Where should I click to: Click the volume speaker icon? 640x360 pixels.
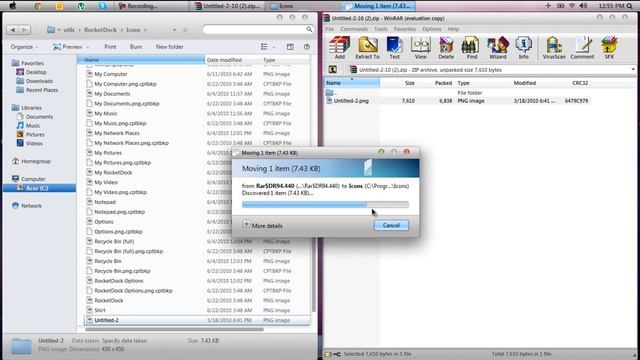click(583, 6)
